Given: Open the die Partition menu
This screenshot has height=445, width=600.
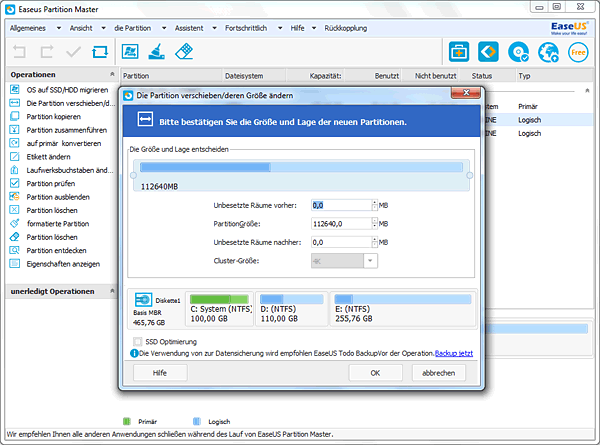Looking at the screenshot, I should [x=132, y=28].
